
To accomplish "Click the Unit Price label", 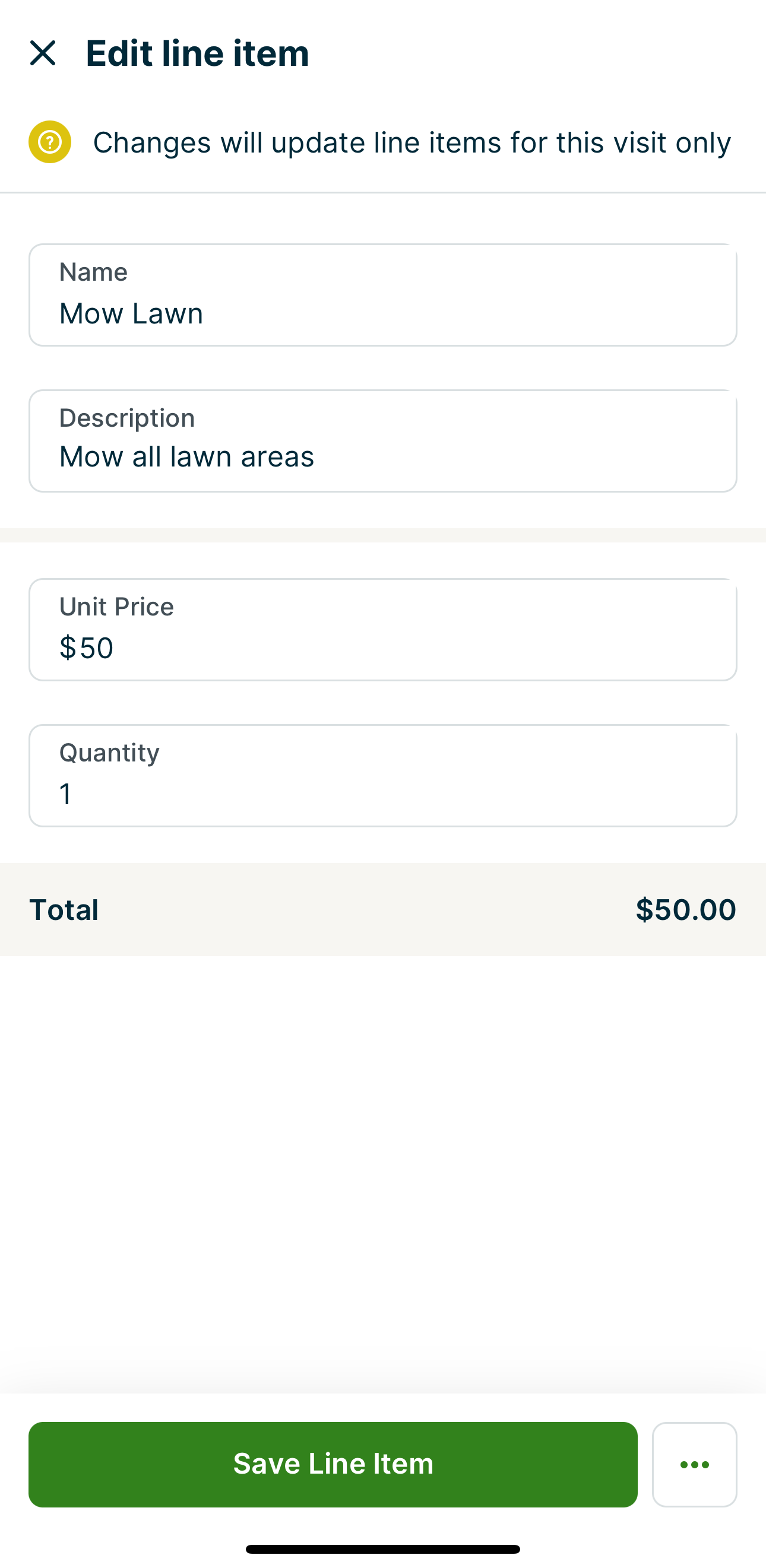I will click(x=116, y=607).
